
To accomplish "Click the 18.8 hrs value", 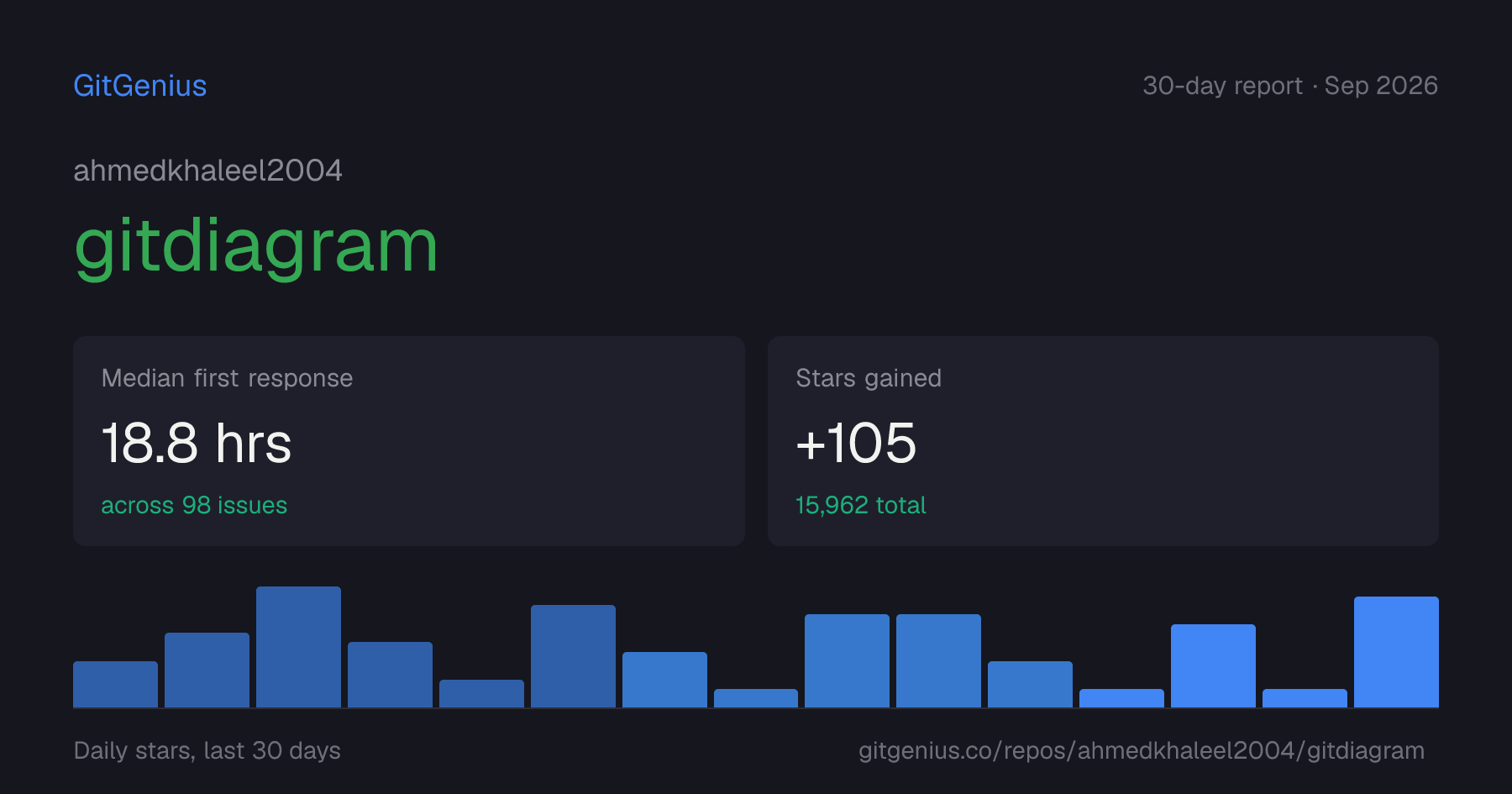I will (x=197, y=444).
